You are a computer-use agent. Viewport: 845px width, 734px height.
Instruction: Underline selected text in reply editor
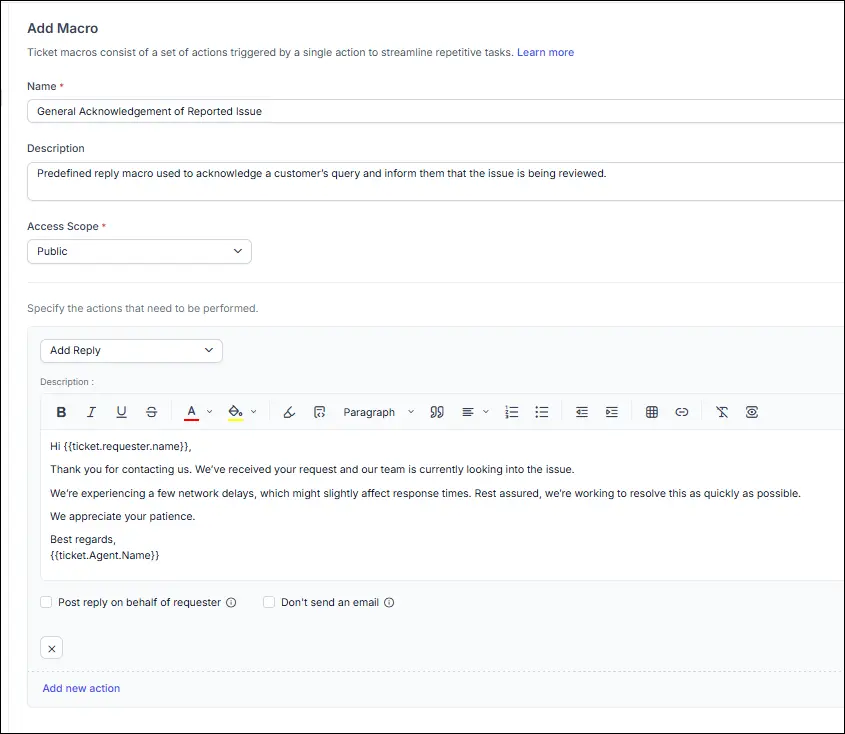(121, 412)
